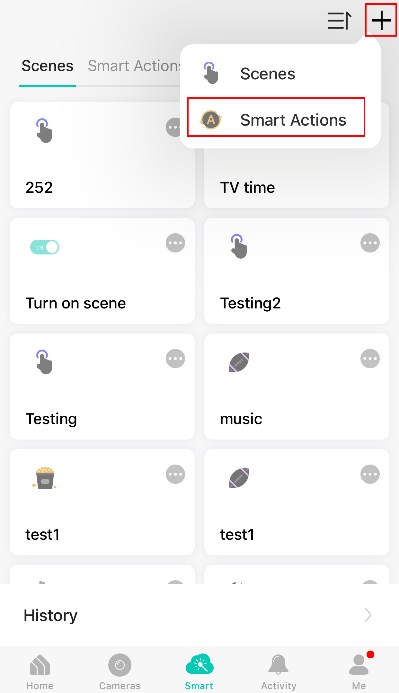Screen dimensions: 399x693
Task: Tap the popcorn icon on test1
Action: (44, 478)
